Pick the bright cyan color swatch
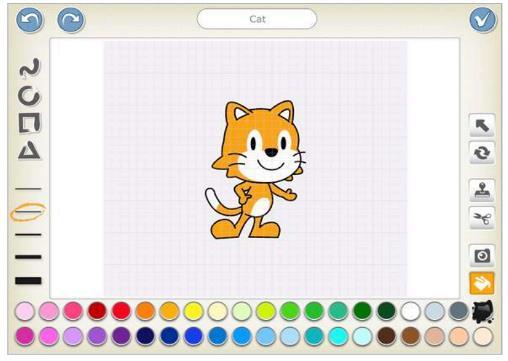Viewport: 508px width, 361px height. [338, 336]
